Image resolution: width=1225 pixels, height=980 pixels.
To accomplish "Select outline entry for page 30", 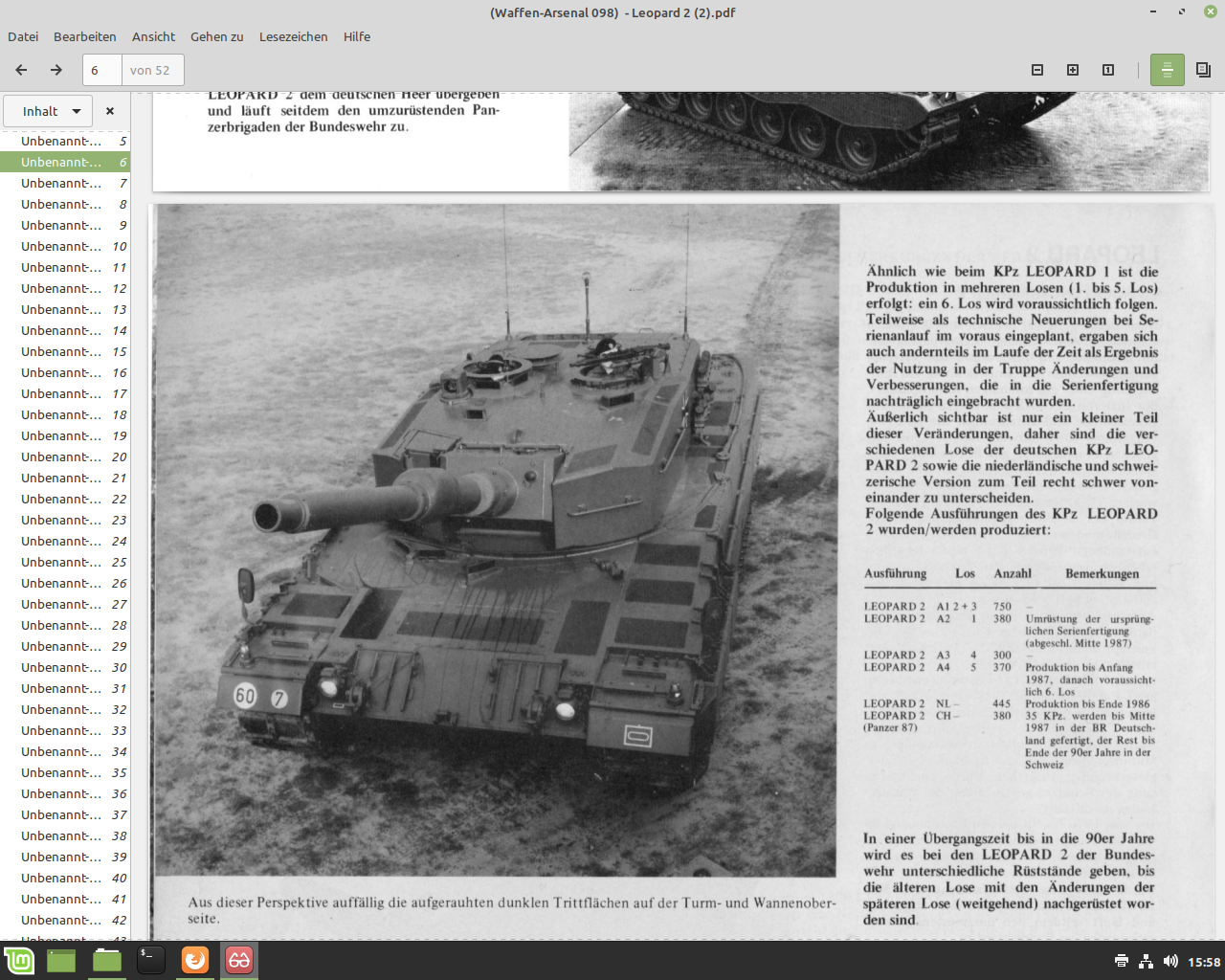I will click(65, 667).
